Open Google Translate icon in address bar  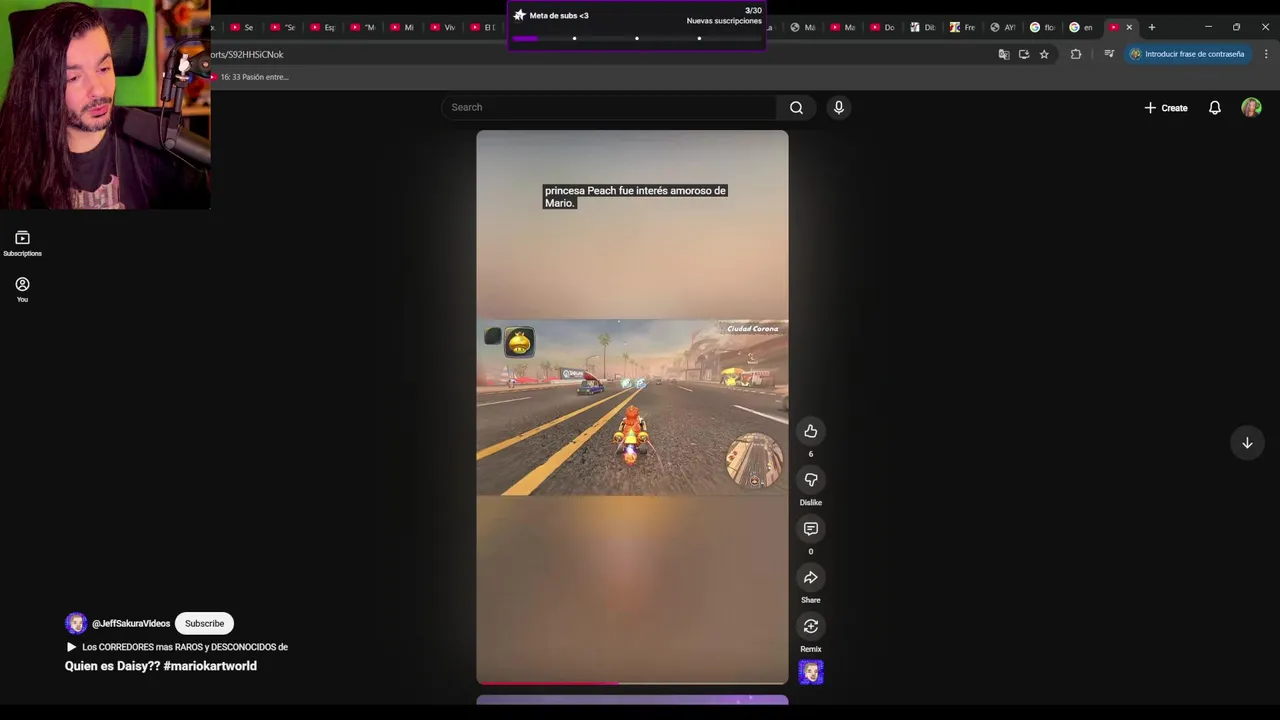click(x=1003, y=54)
